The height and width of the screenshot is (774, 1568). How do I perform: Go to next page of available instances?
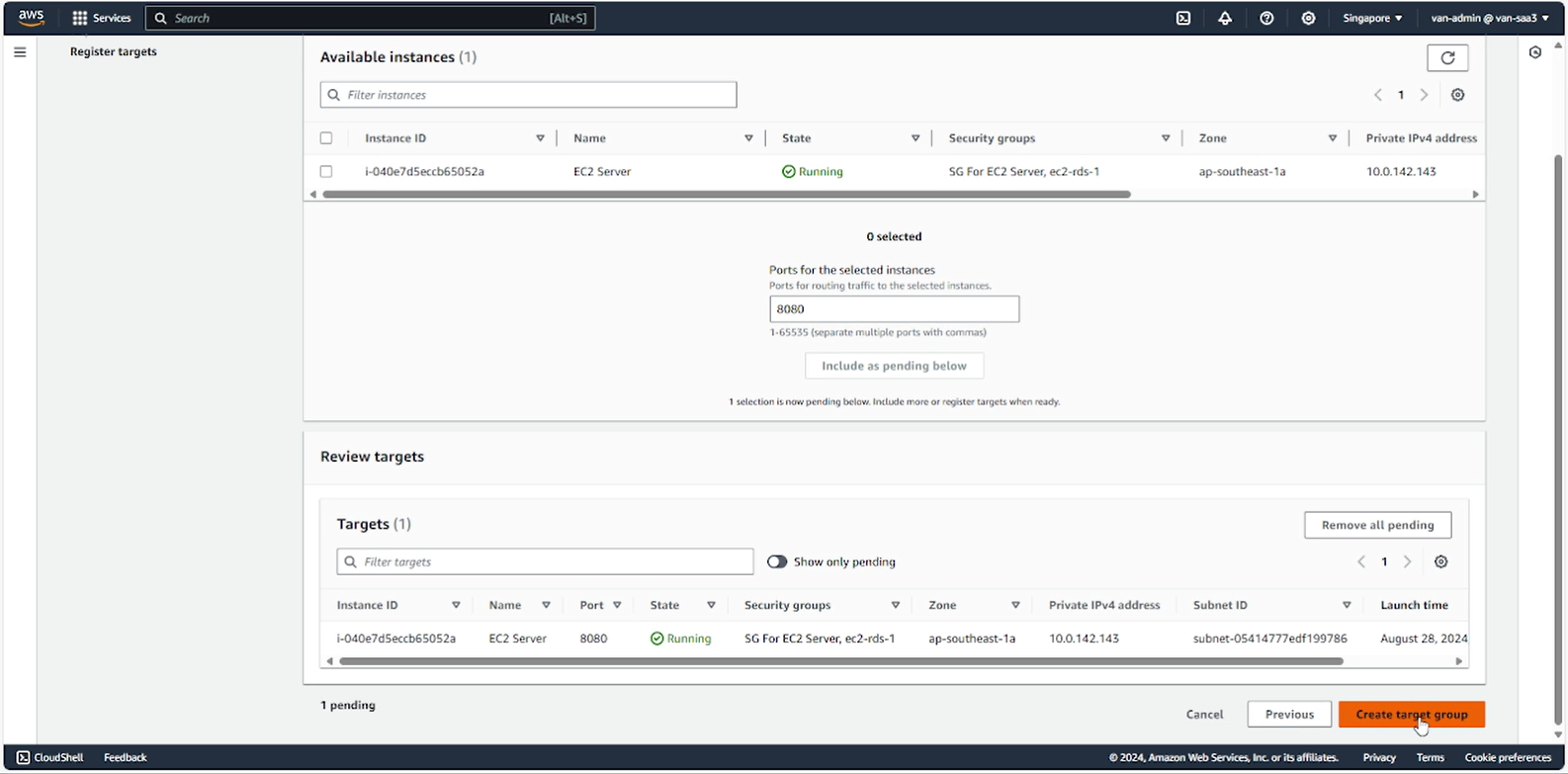(x=1424, y=95)
